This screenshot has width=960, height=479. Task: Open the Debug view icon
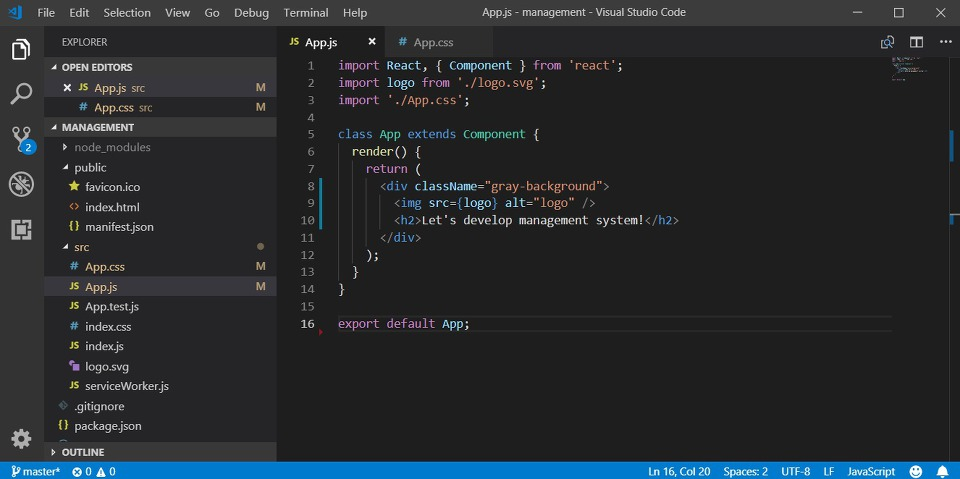coord(21,184)
